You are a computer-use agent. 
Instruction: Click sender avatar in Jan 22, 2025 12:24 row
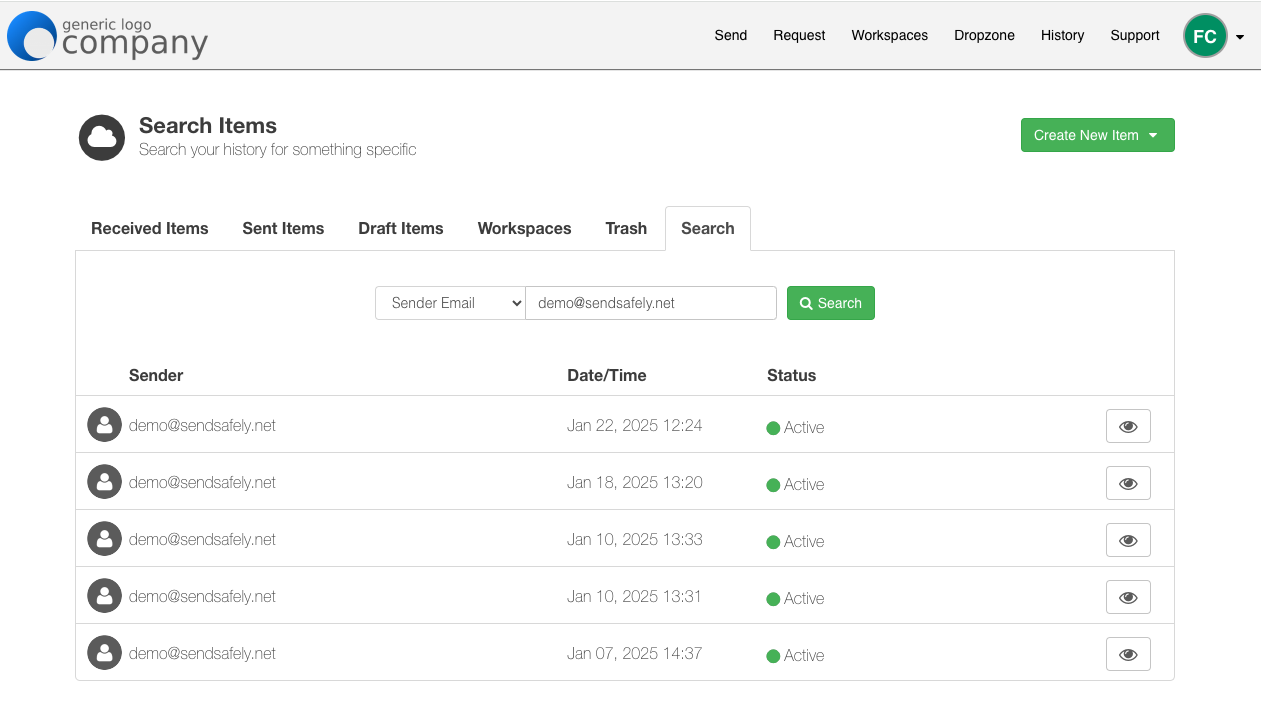coord(104,425)
